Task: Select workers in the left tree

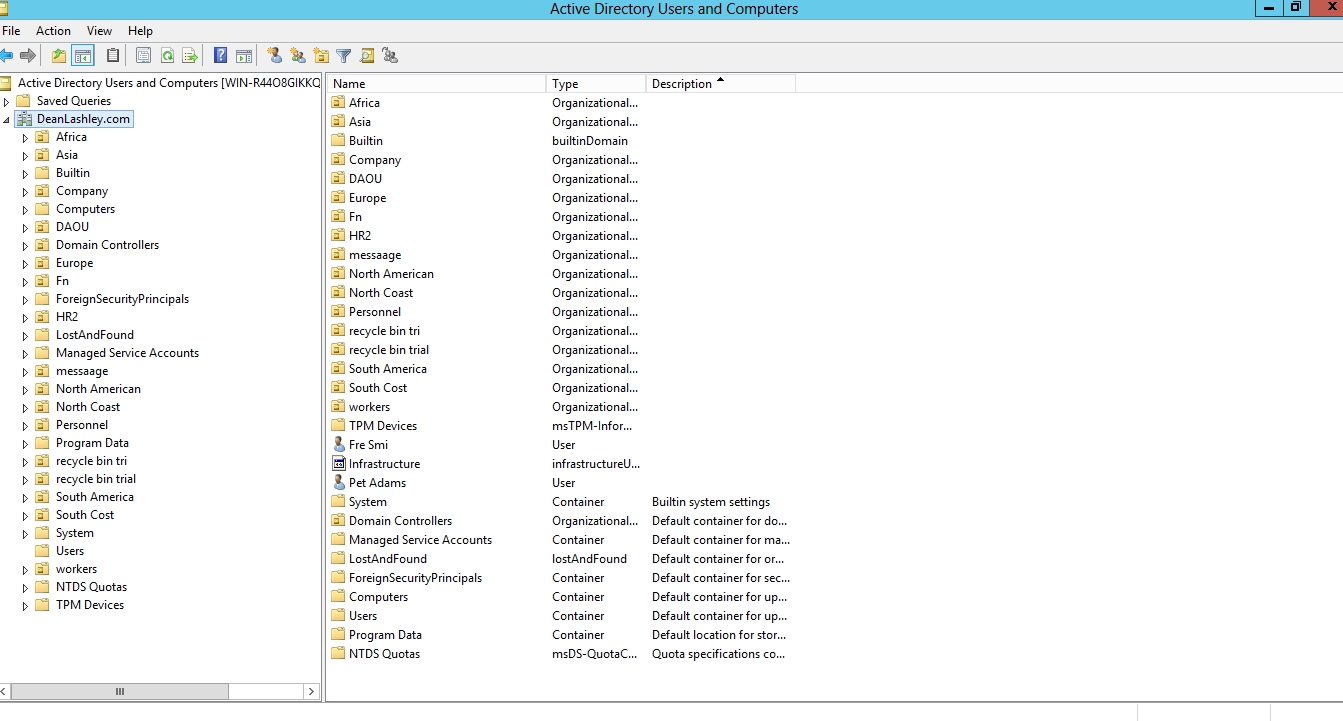Action: 76,569
